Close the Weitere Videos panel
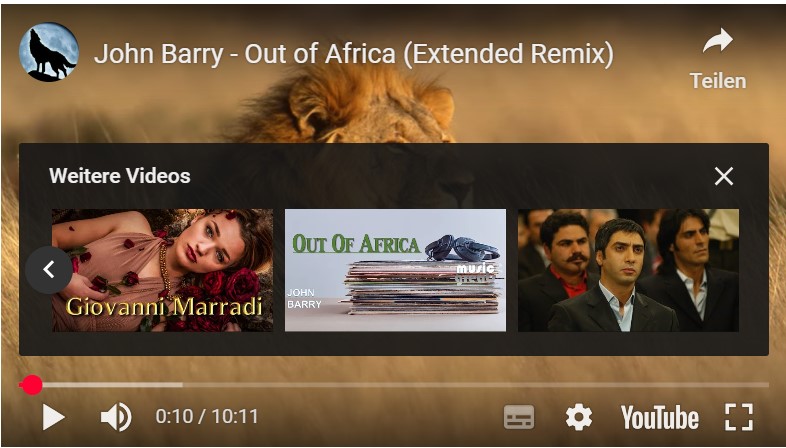This screenshot has width=786, height=448. [x=724, y=176]
